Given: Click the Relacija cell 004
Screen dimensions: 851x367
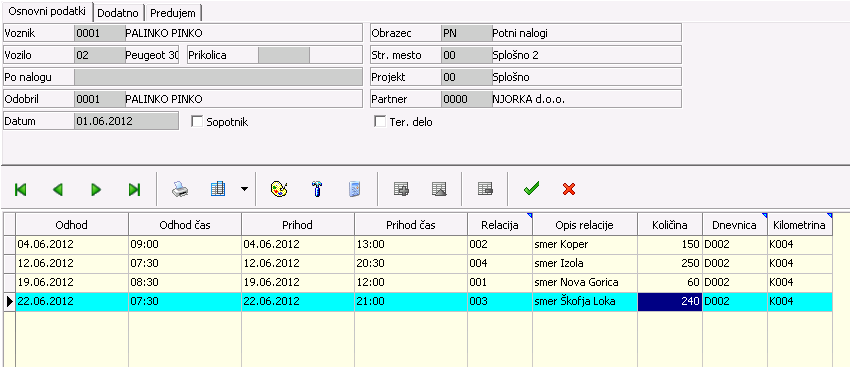Looking at the screenshot, I should (500, 264).
